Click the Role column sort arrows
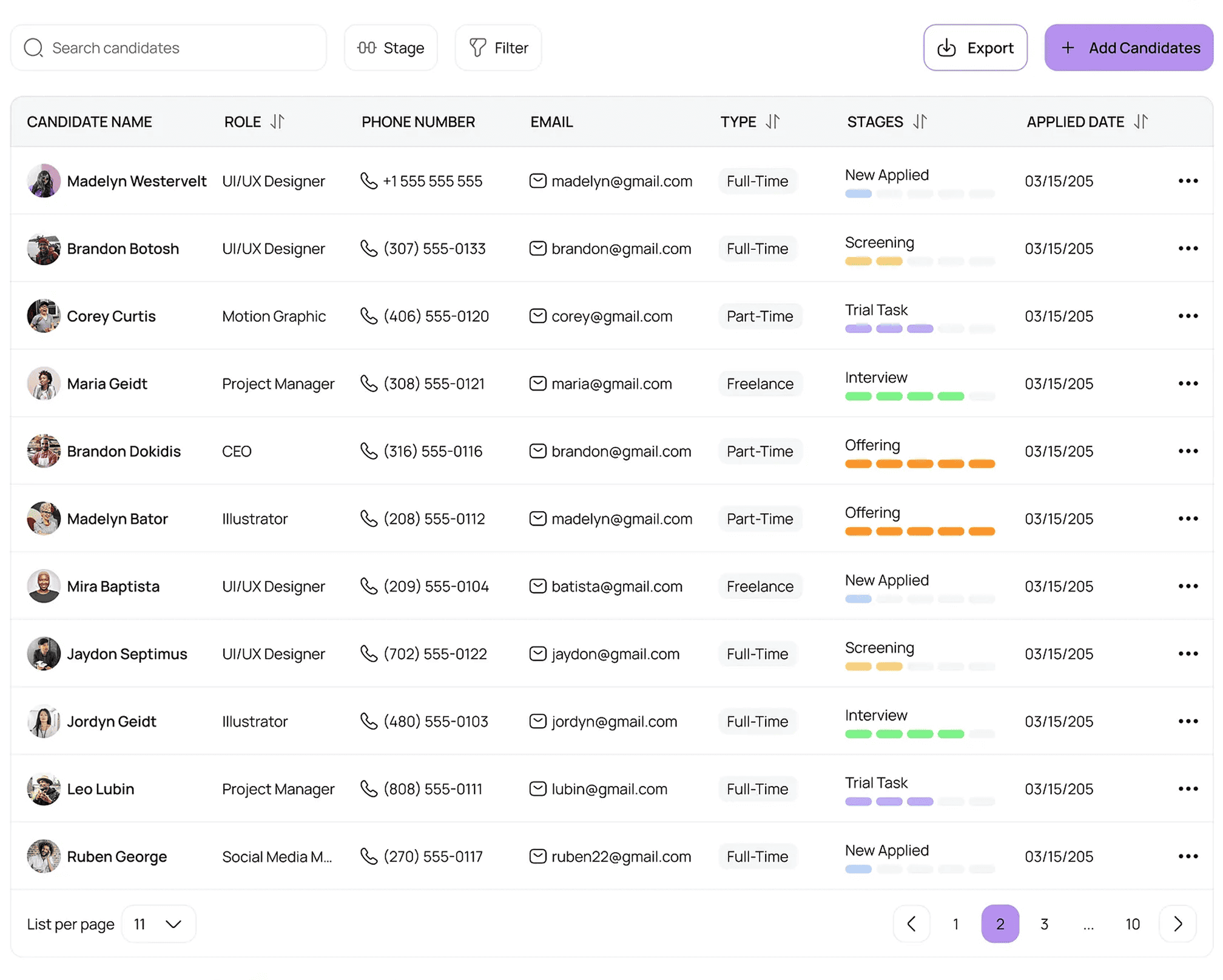The image size is (1223, 980). click(x=277, y=122)
